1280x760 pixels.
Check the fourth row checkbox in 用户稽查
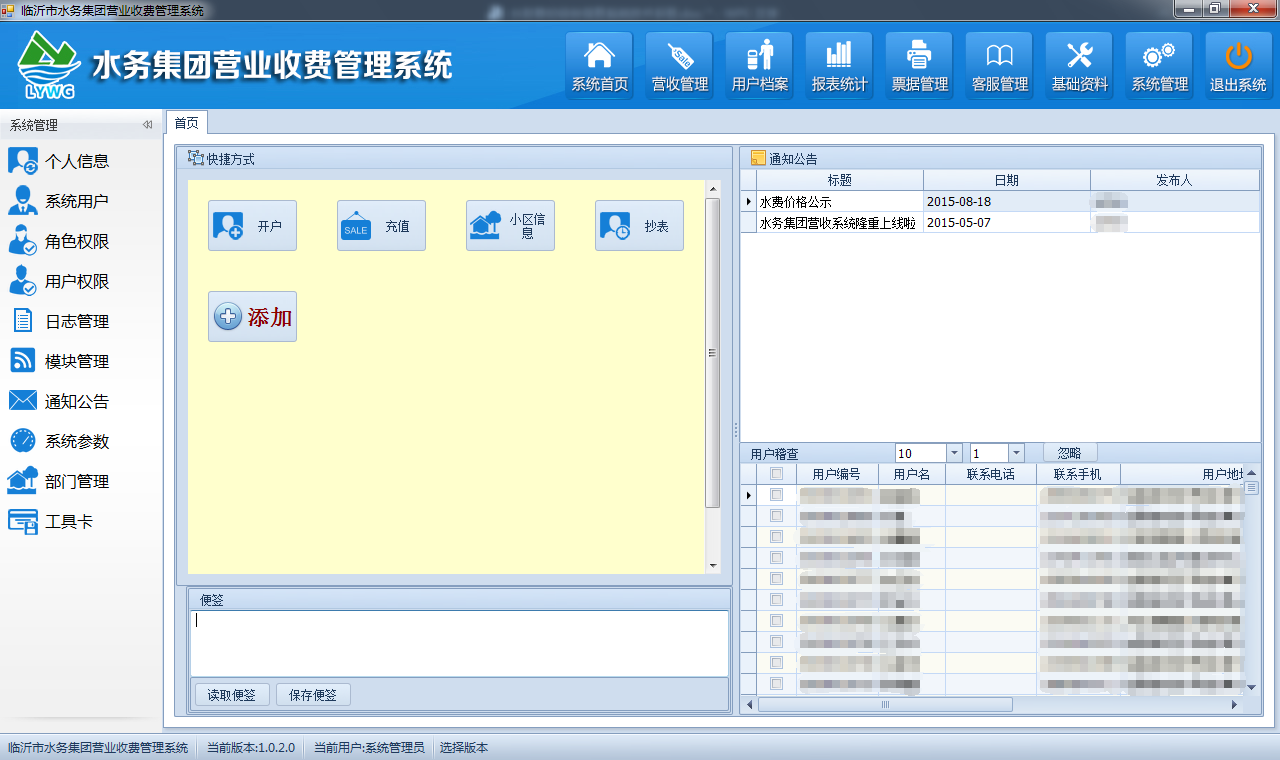pos(777,558)
